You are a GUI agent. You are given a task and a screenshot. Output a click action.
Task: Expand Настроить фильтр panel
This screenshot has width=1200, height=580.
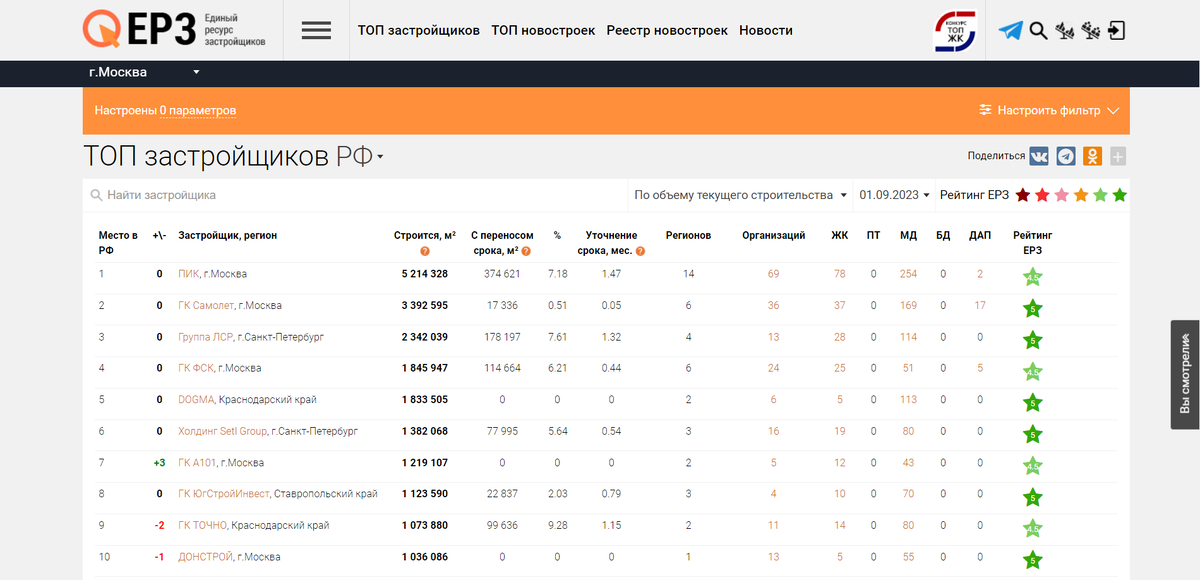coord(1048,110)
